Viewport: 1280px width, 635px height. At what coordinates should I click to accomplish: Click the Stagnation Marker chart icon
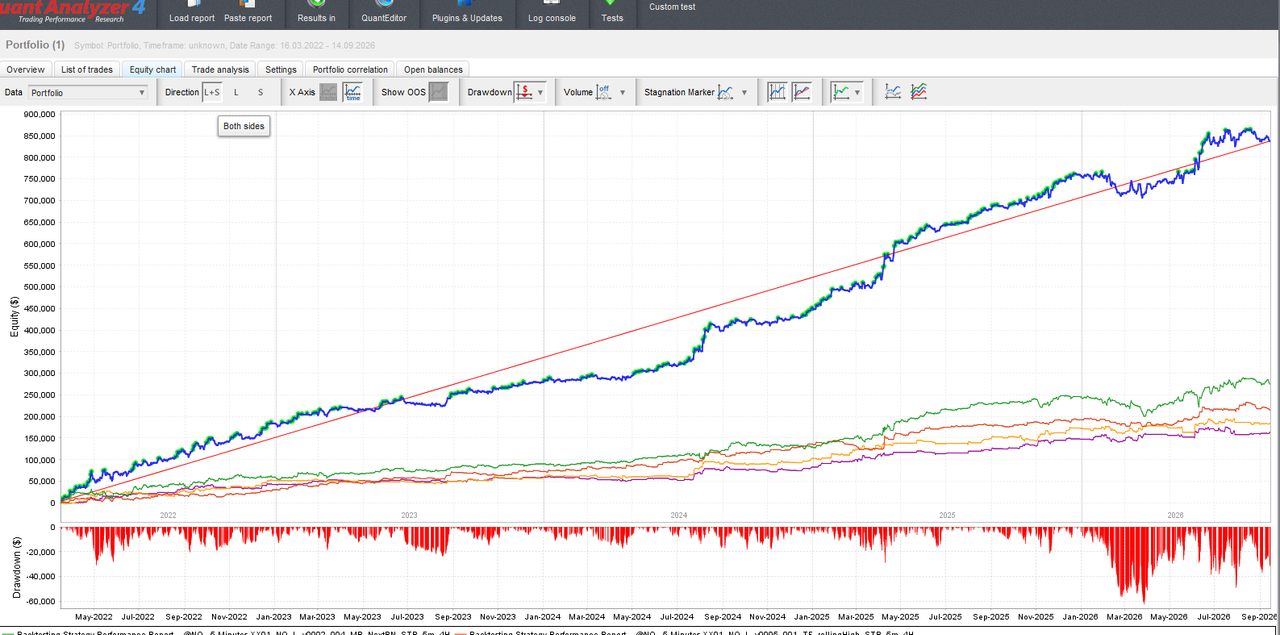click(726, 92)
